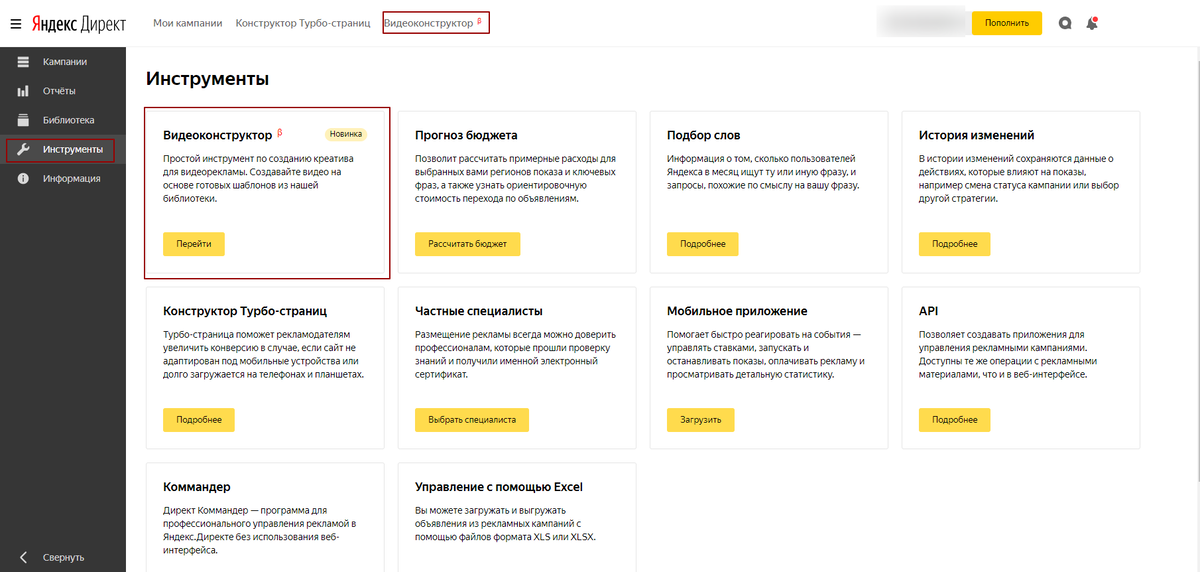Image resolution: width=1200 pixels, height=572 pixels.
Task: Click the История изменений card title
Action: [x=977, y=135]
